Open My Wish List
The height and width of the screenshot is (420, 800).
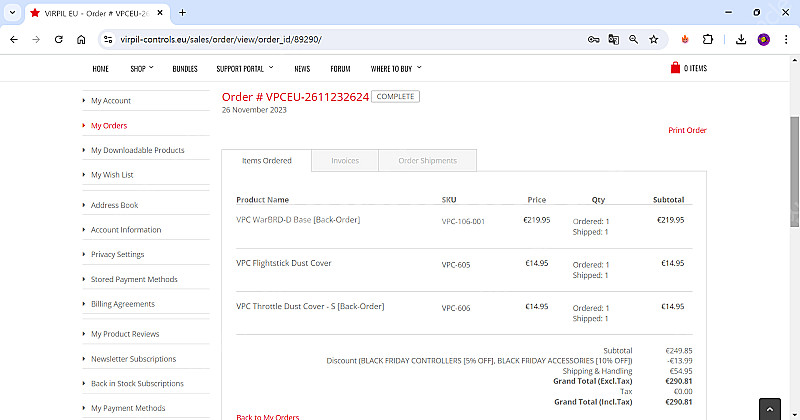tap(112, 175)
